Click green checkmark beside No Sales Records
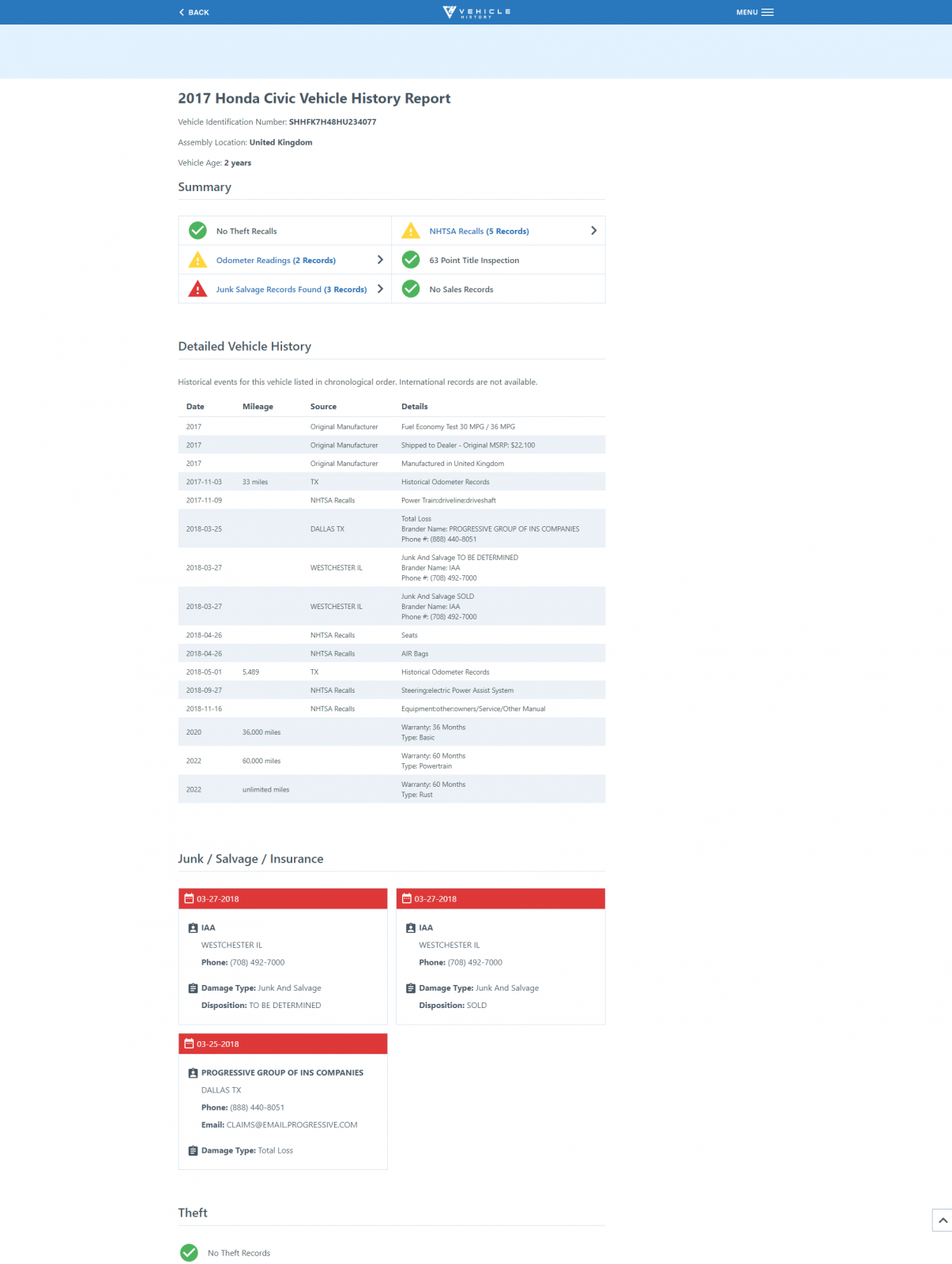Image resolution: width=952 pixels, height=1264 pixels. 411,289
